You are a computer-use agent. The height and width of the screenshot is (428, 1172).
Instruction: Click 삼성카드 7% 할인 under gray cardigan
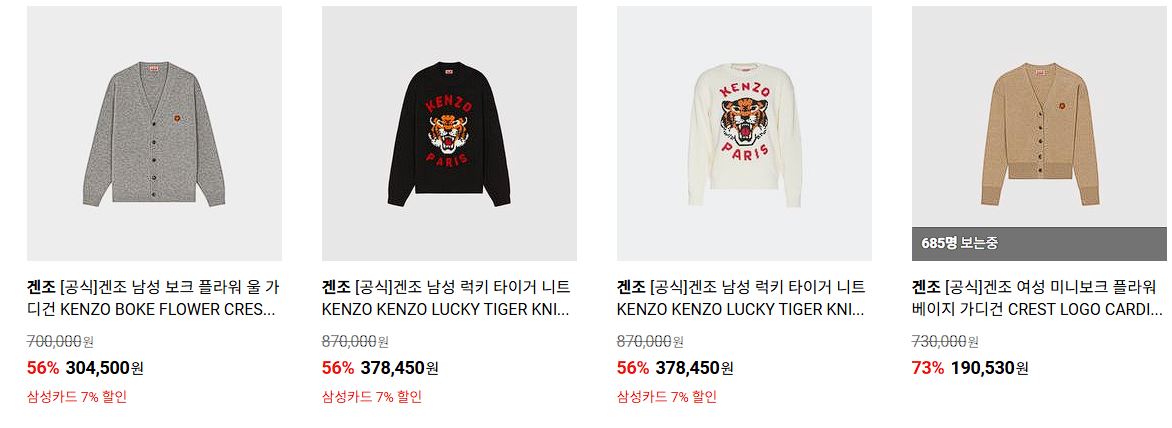[x=77, y=397]
